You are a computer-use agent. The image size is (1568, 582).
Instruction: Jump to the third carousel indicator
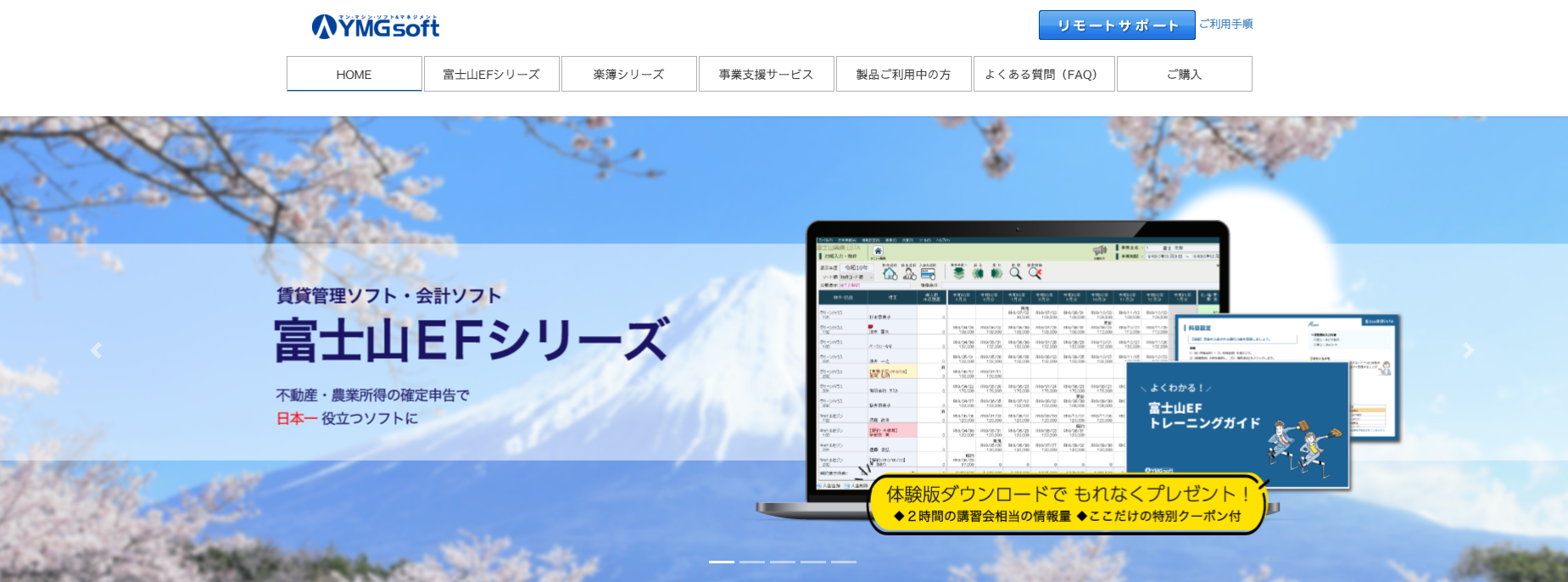tap(783, 562)
